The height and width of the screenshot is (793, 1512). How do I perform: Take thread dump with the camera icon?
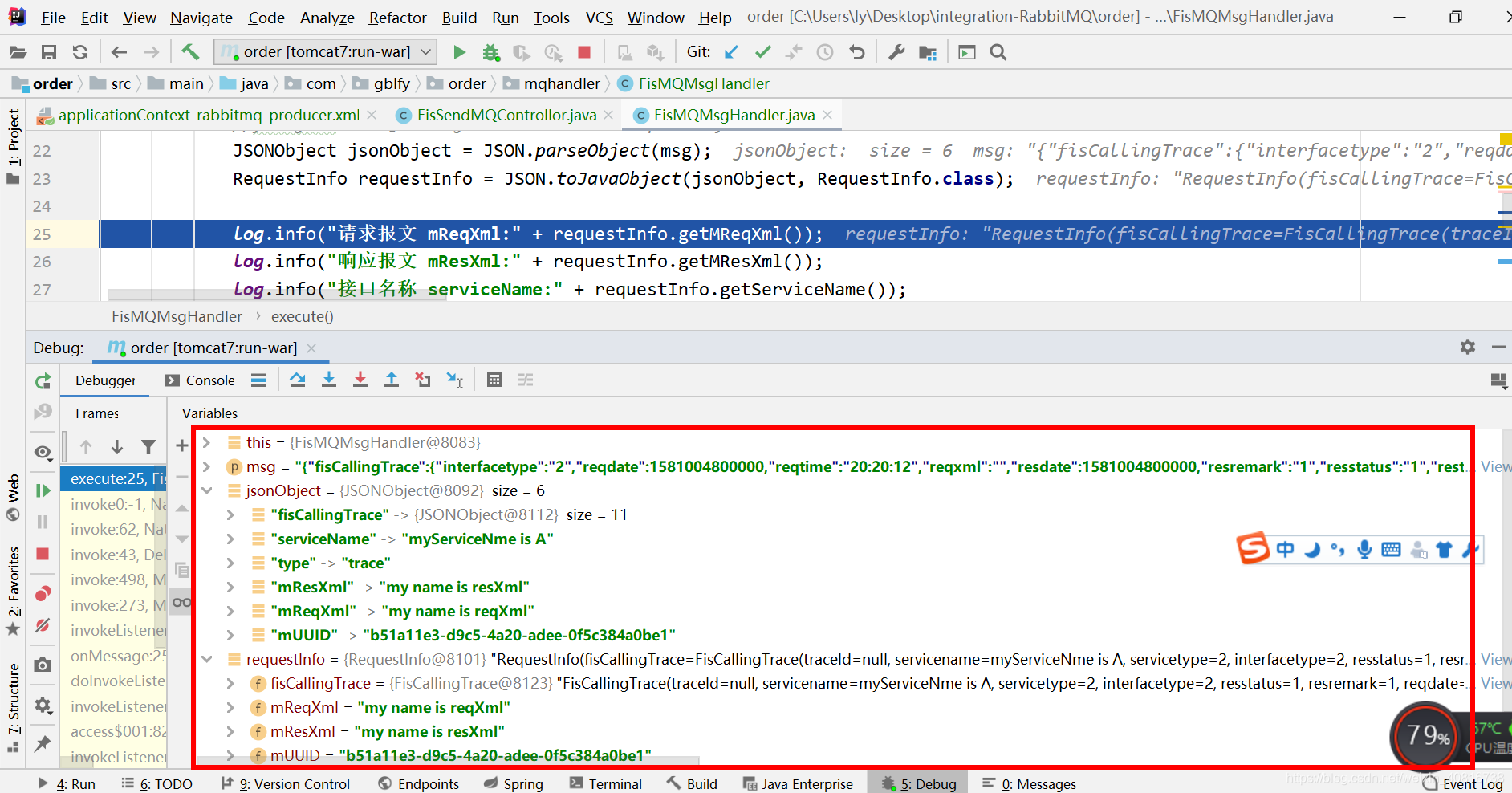point(43,665)
